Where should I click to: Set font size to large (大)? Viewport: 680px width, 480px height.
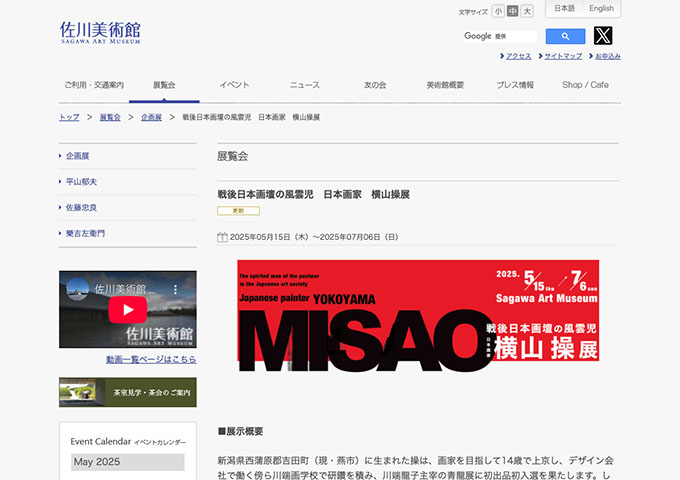[x=527, y=11]
